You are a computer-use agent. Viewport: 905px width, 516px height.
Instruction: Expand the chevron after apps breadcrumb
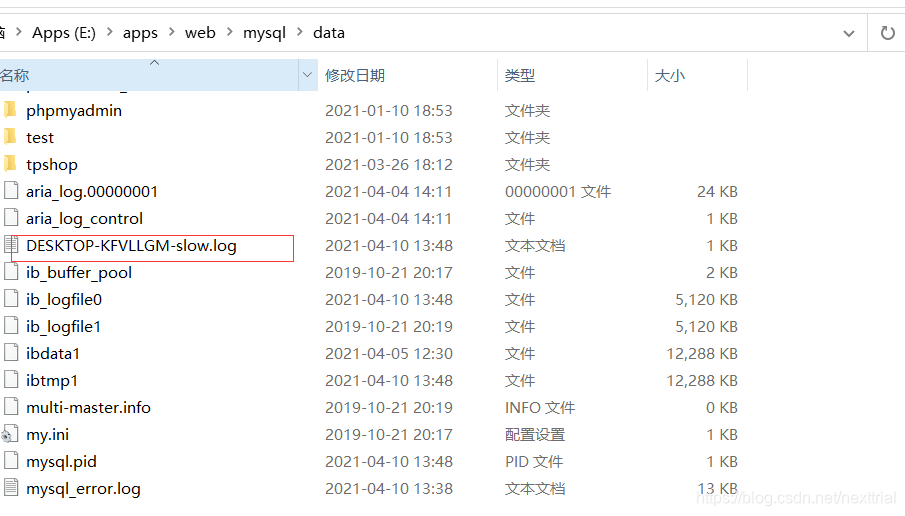coord(171,32)
